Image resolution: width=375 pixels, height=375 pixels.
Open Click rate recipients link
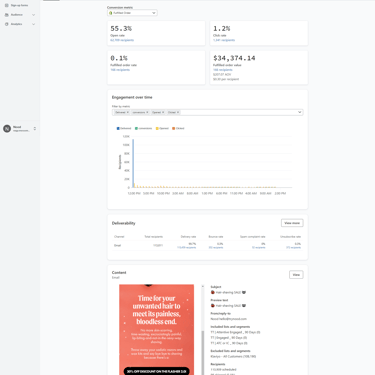(x=224, y=40)
